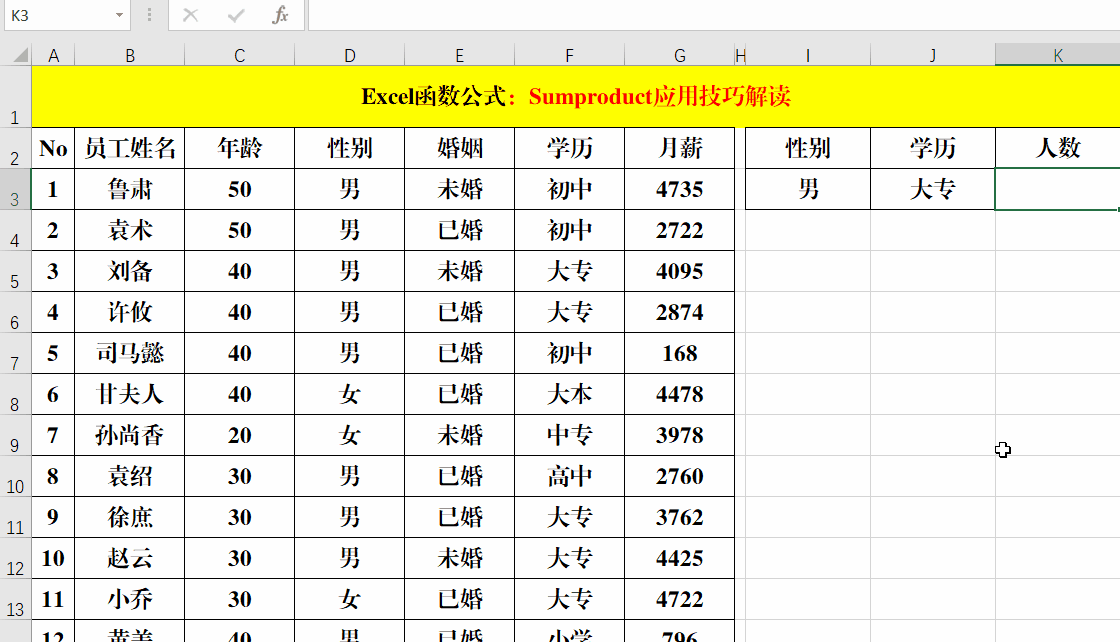Select column K header

(x=1058, y=56)
